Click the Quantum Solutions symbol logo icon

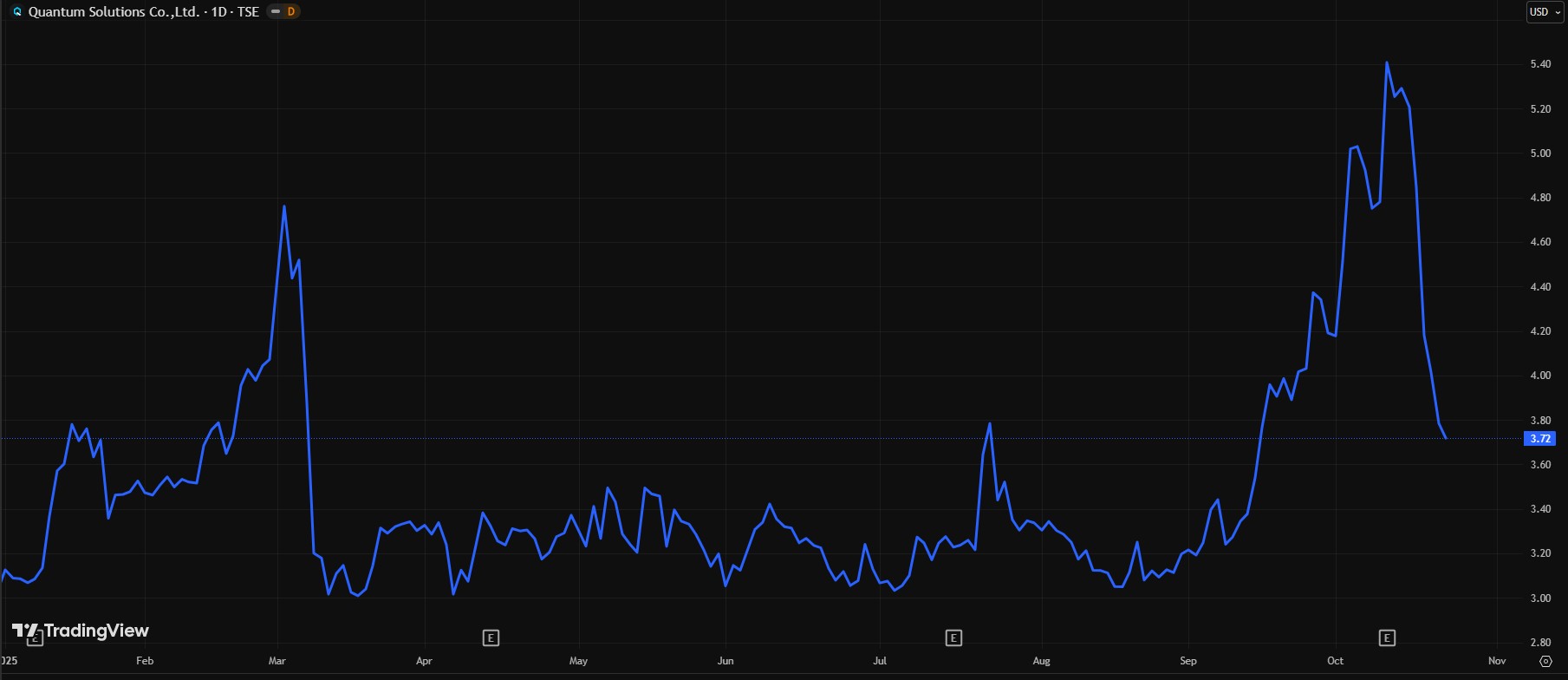(x=16, y=12)
